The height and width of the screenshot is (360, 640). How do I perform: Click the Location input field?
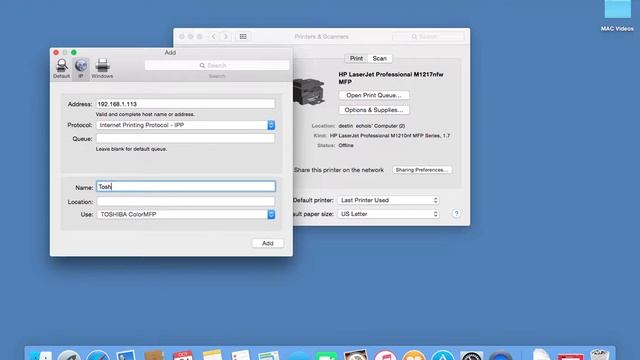(186, 202)
